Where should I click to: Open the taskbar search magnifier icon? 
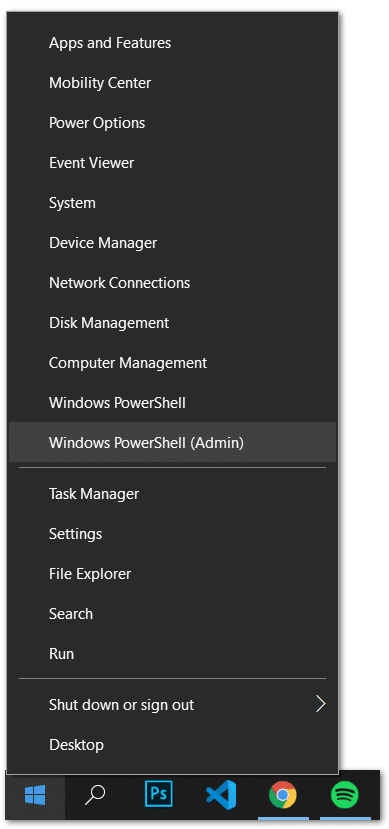(x=95, y=795)
